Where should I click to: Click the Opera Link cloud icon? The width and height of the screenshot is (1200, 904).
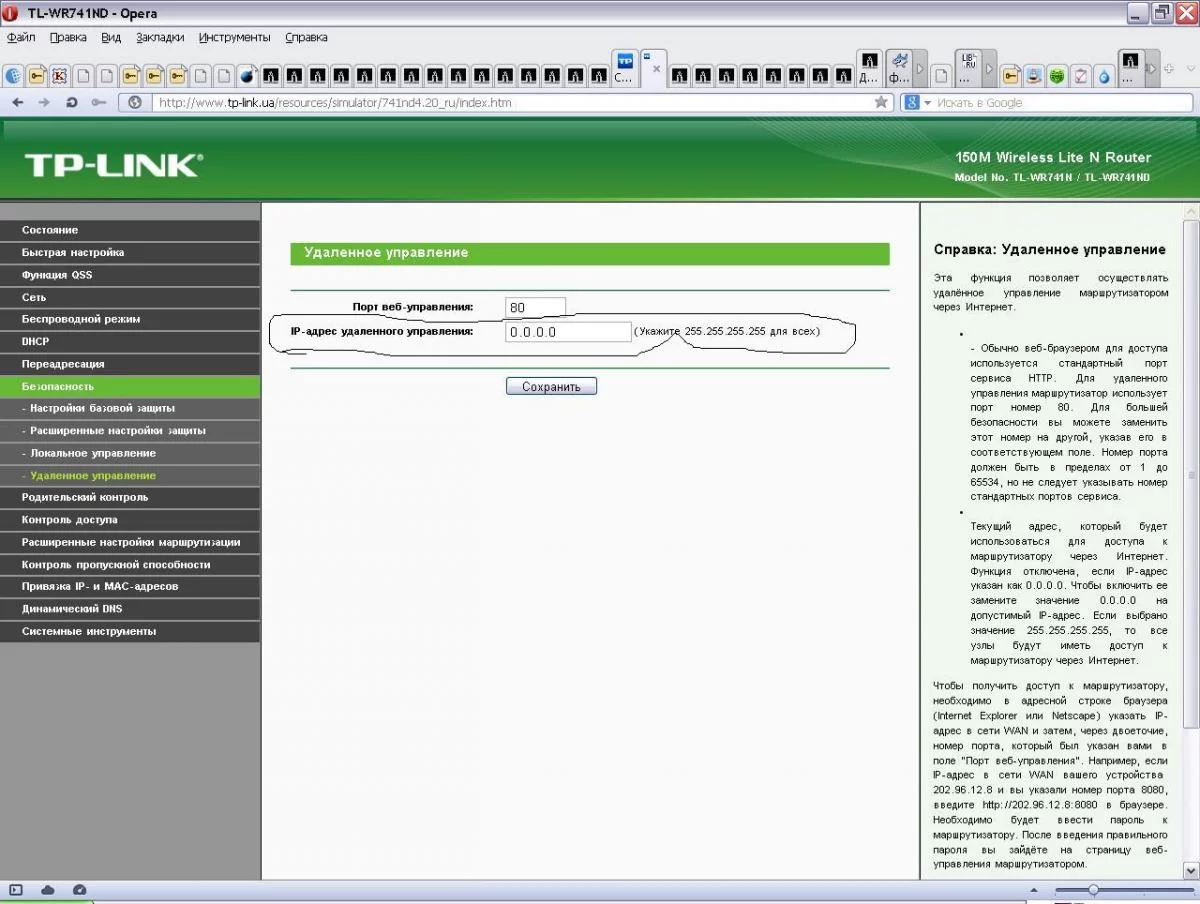point(47,890)
